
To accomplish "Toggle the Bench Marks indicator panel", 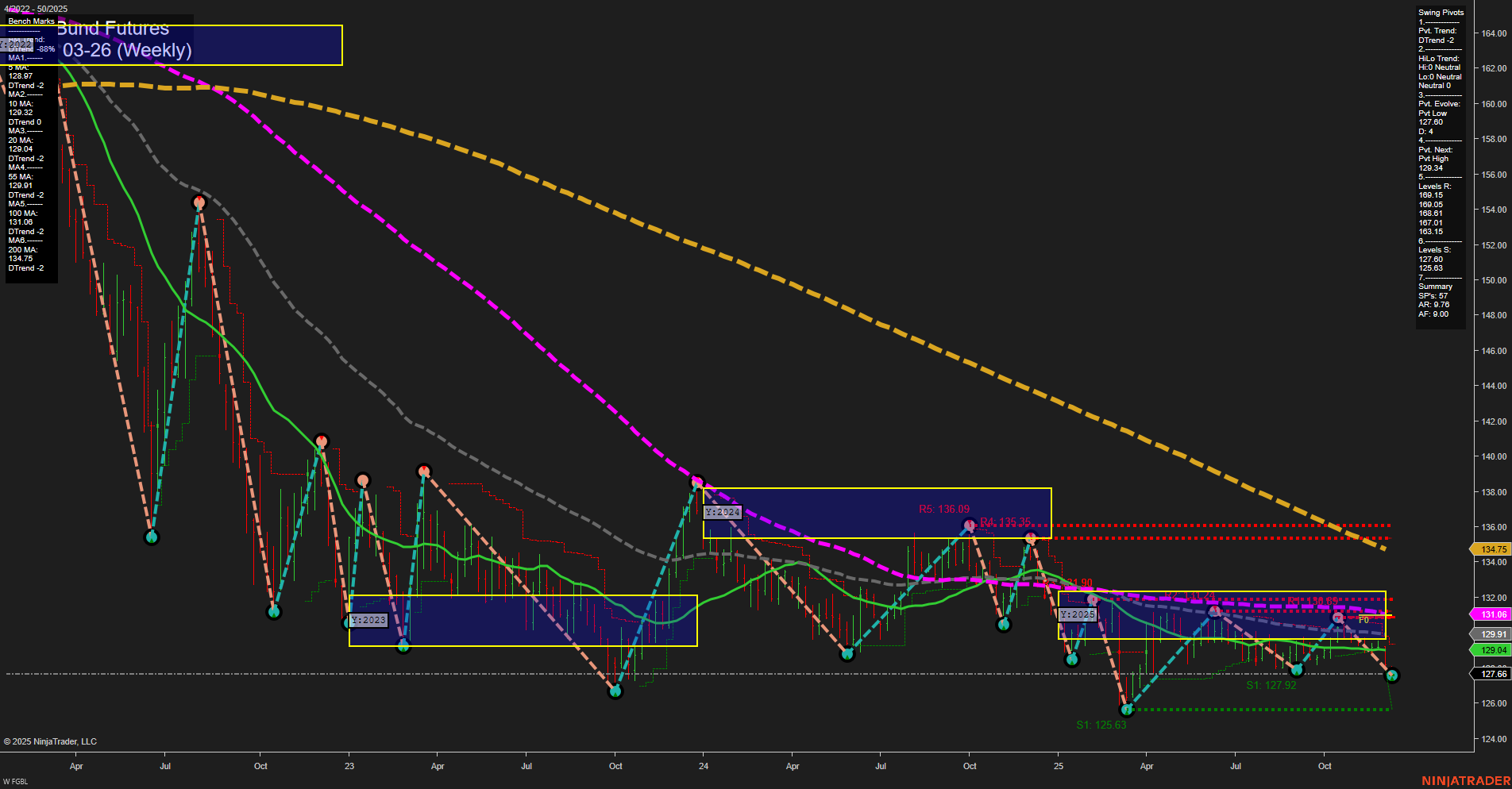I will pos(30,21).
